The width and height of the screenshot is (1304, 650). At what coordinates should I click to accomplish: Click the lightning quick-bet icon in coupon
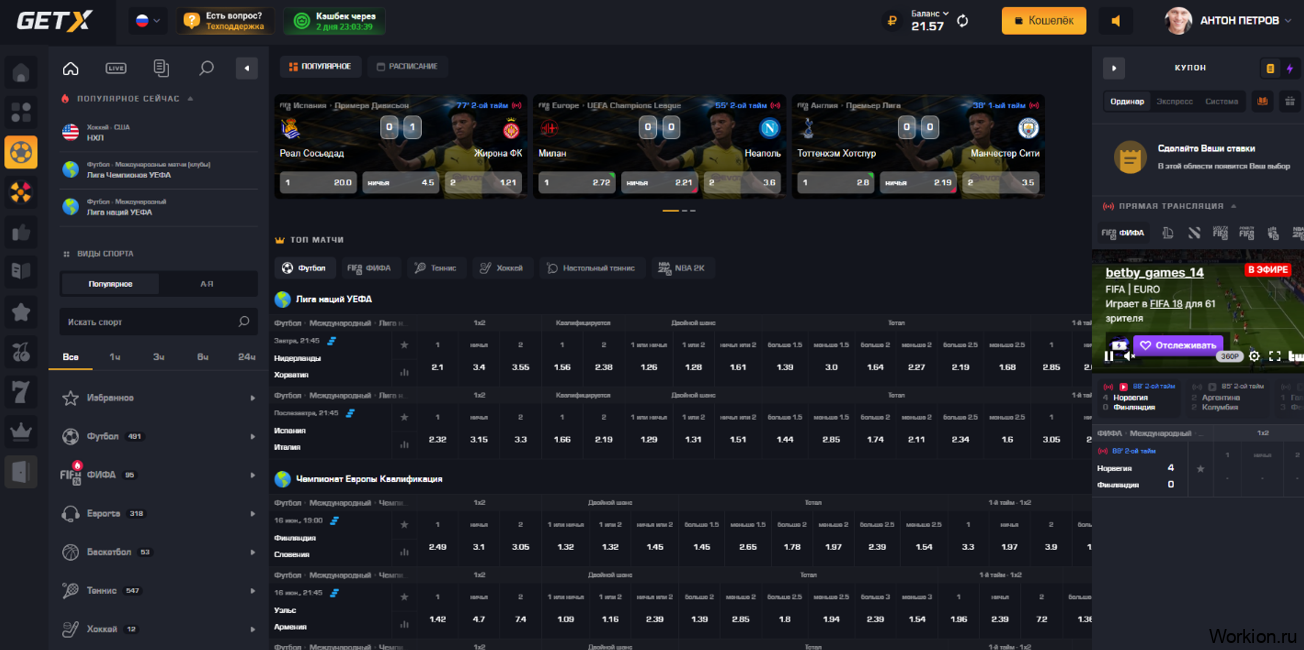pos(1289,68)
